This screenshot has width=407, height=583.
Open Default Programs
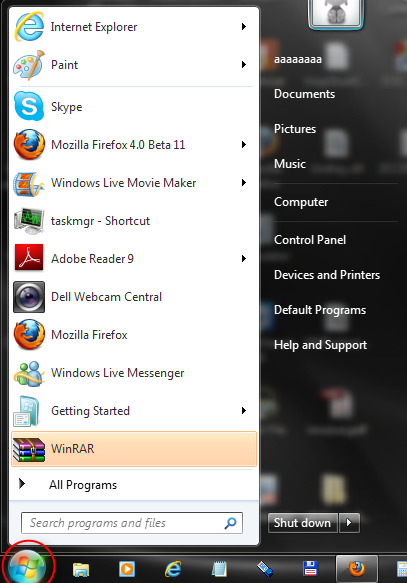(x=320, y=310)
